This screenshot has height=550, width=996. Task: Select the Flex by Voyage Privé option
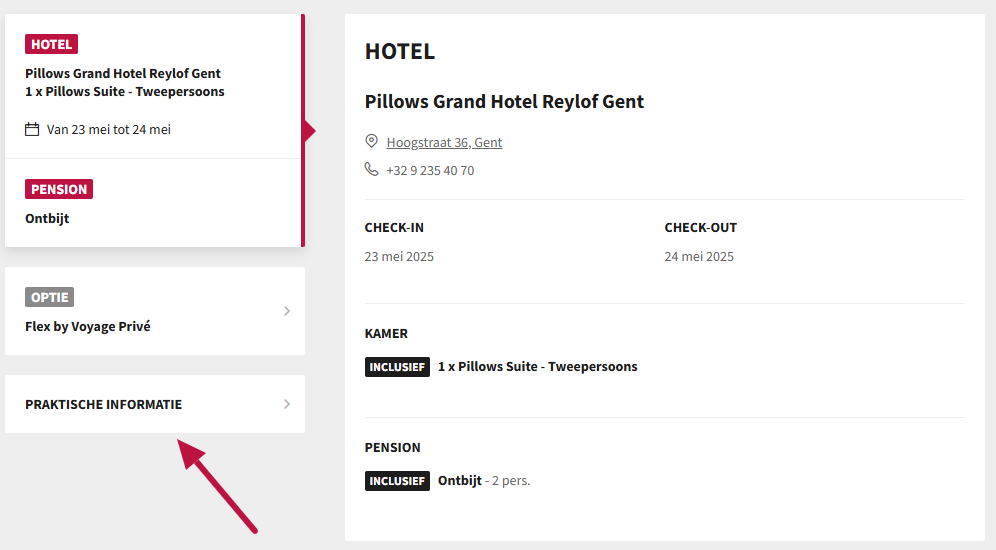tap(88, 326)
